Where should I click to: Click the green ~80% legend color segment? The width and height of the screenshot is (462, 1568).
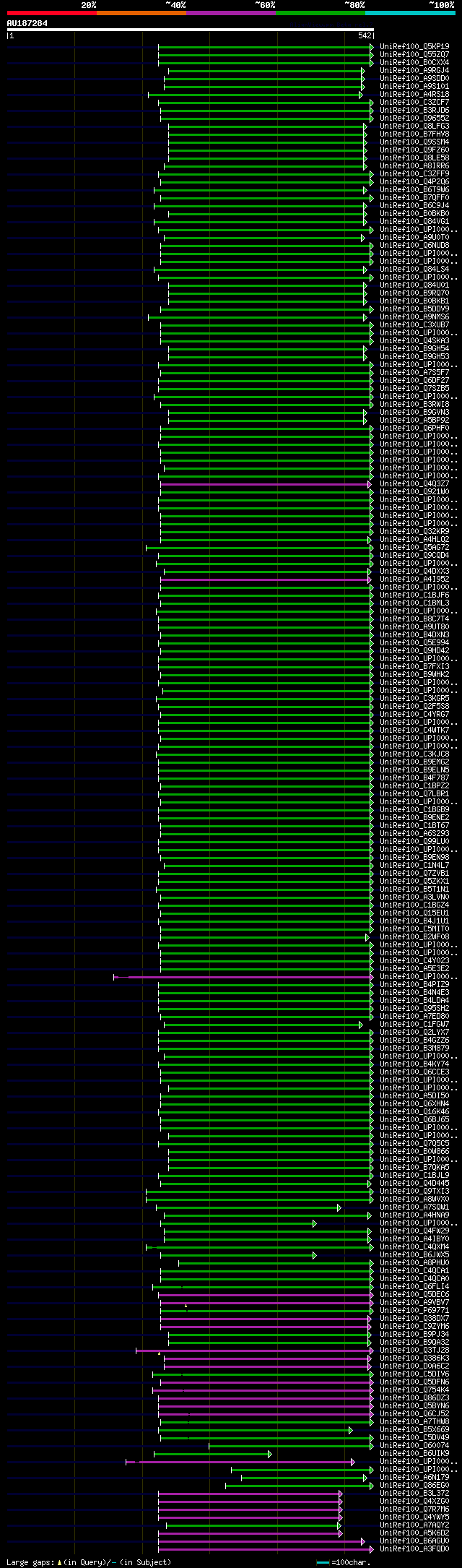coord(321,13)
